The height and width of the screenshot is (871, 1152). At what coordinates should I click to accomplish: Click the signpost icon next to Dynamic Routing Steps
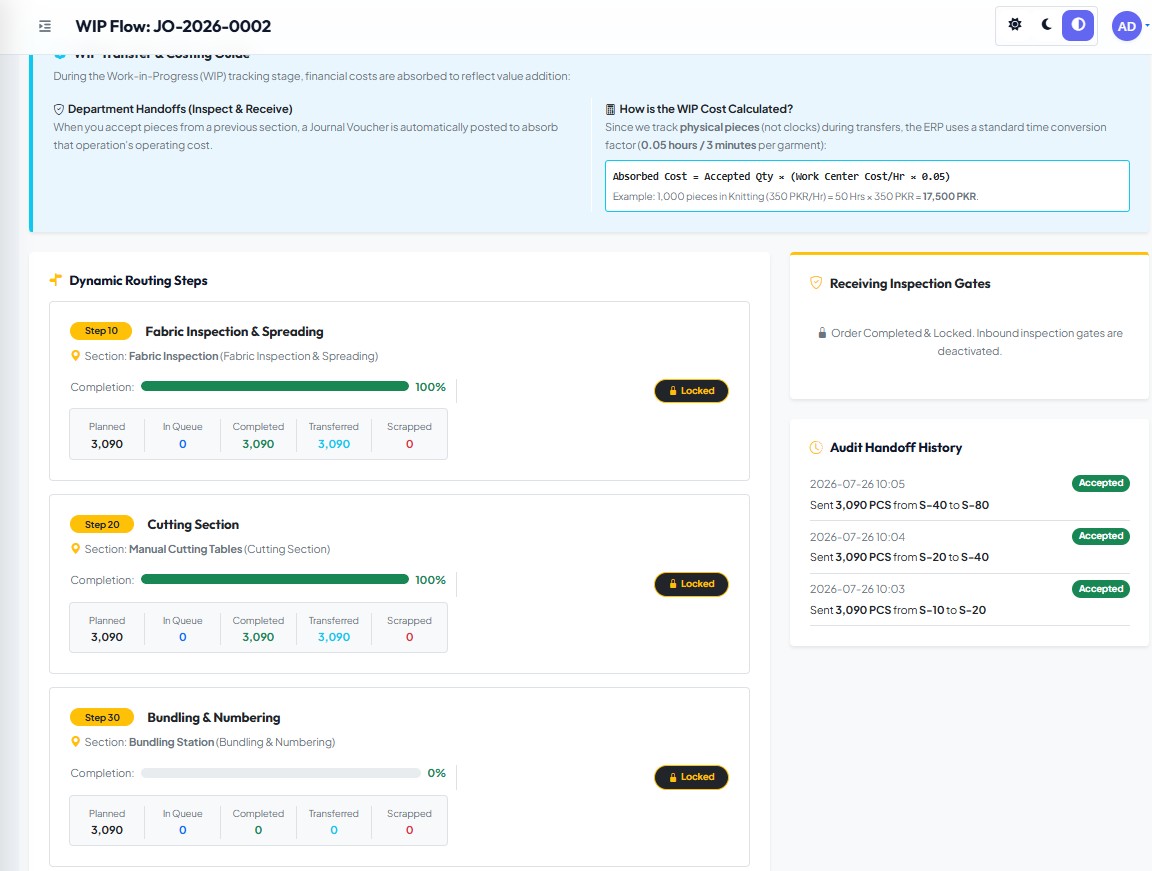point(55,280)
